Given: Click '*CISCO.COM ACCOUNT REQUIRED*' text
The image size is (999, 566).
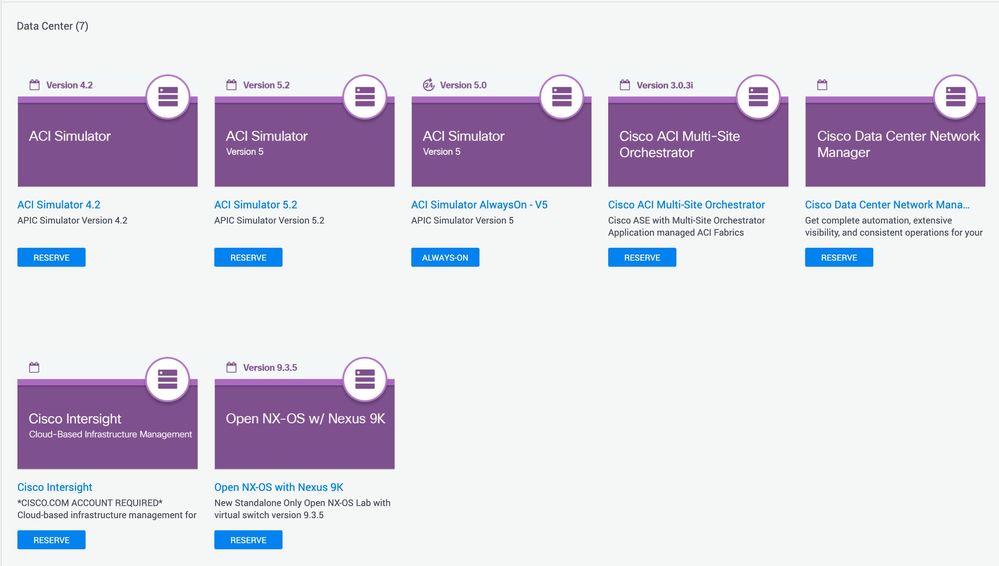Looking at the screenshot, I should pyautogui.click(x=90, y=503).
